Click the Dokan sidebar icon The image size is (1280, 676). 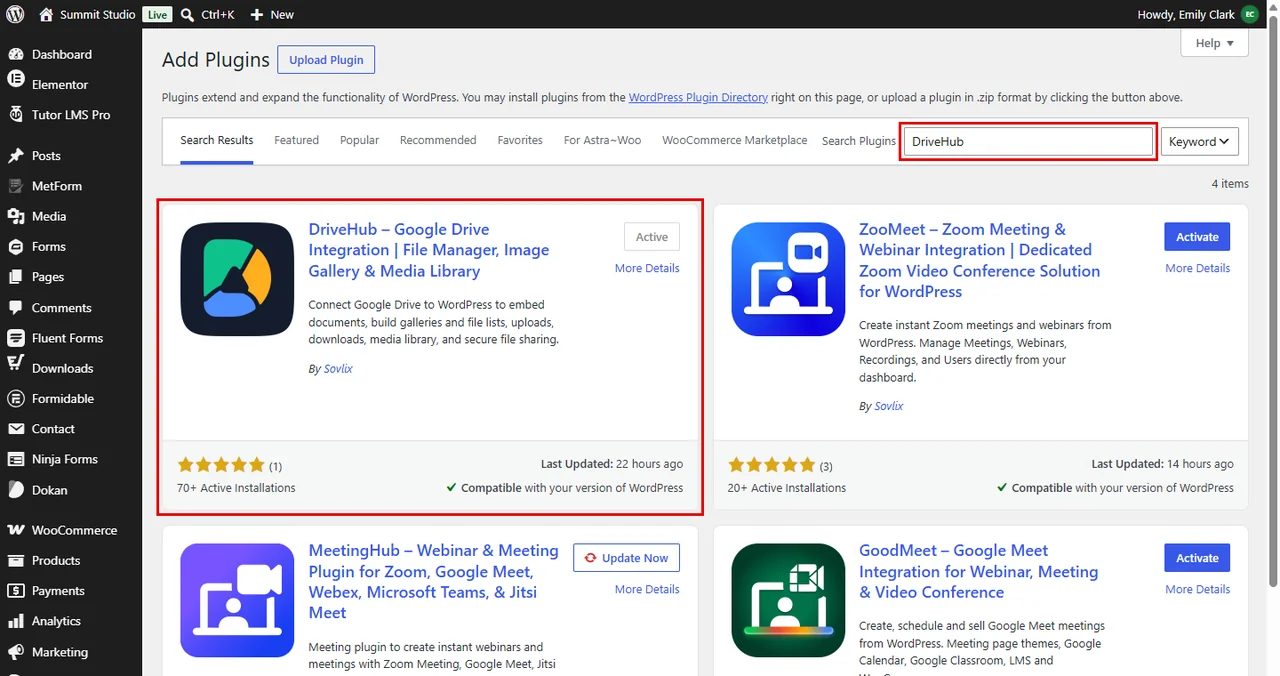[x=15, y=489]
